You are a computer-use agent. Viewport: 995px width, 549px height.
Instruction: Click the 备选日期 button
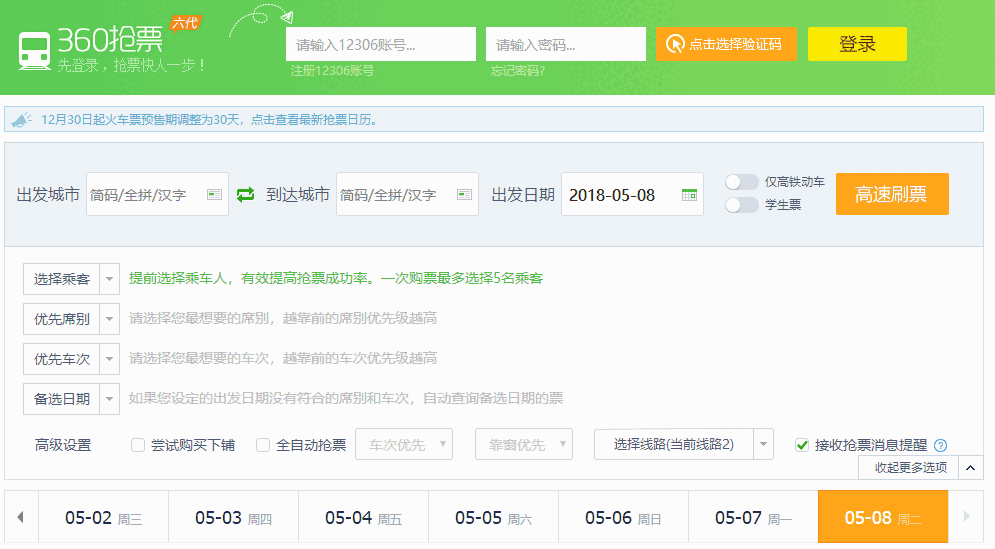point(62,399)
